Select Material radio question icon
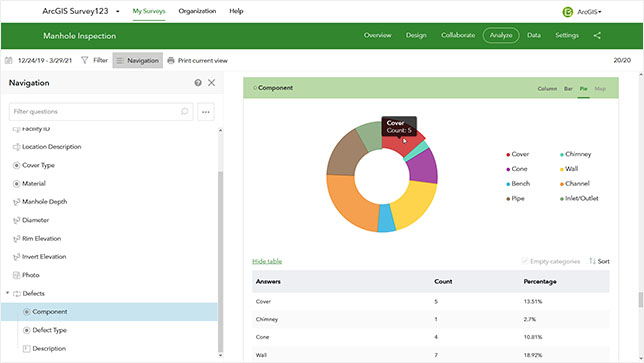Viewport: 644px width, 363px height. [16, 184]
